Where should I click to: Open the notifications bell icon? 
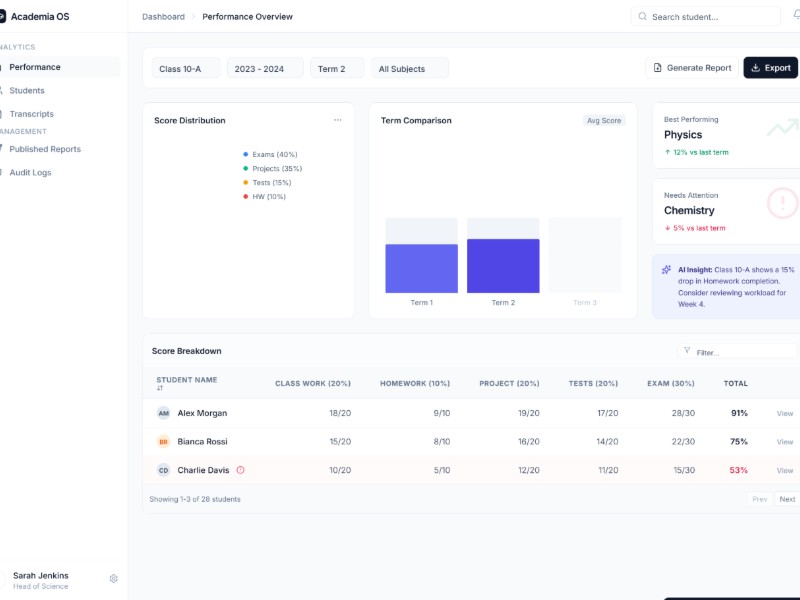point(796,16)
